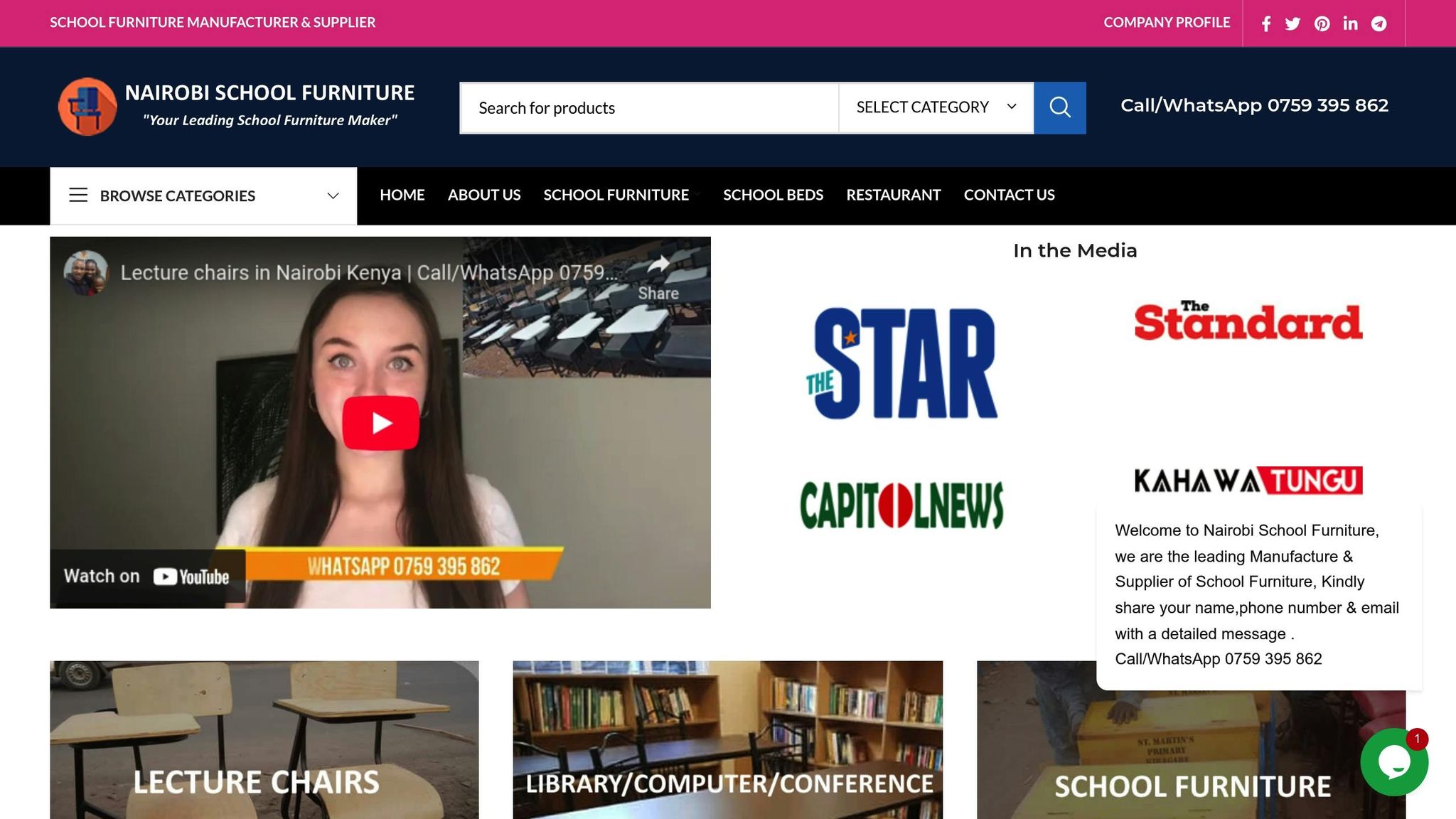Click the video channel avatar
Screen dimensions: 1456x819
pyautogui.click(x=85, y=272)
